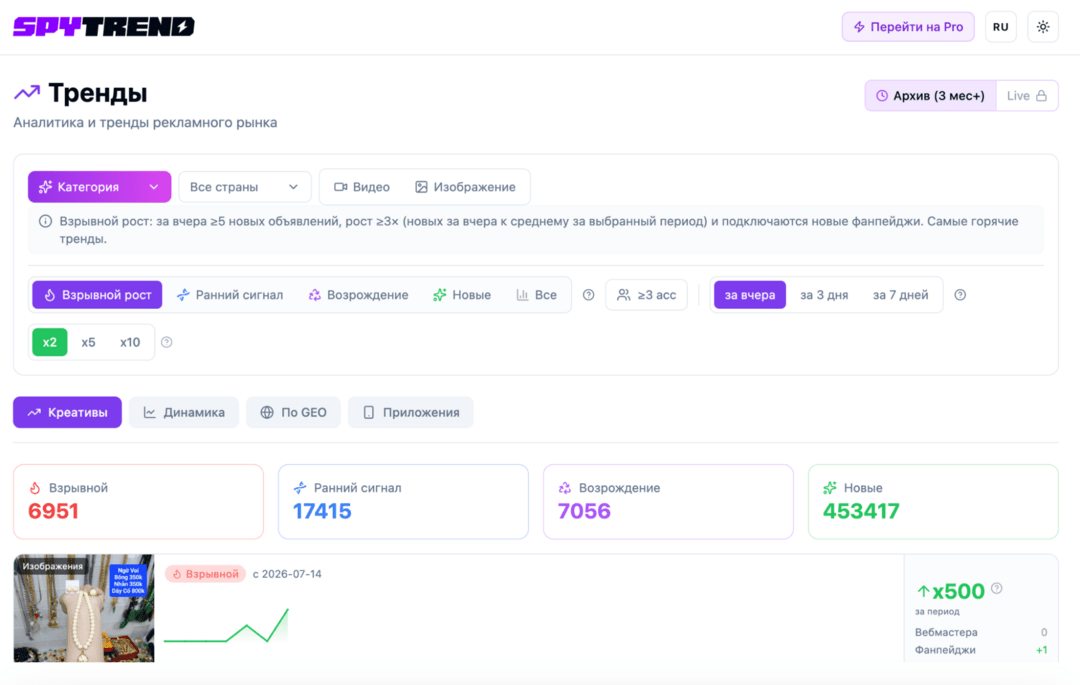
Task: Switch to the 'Приложения' tab
Action: coord(411,412)
